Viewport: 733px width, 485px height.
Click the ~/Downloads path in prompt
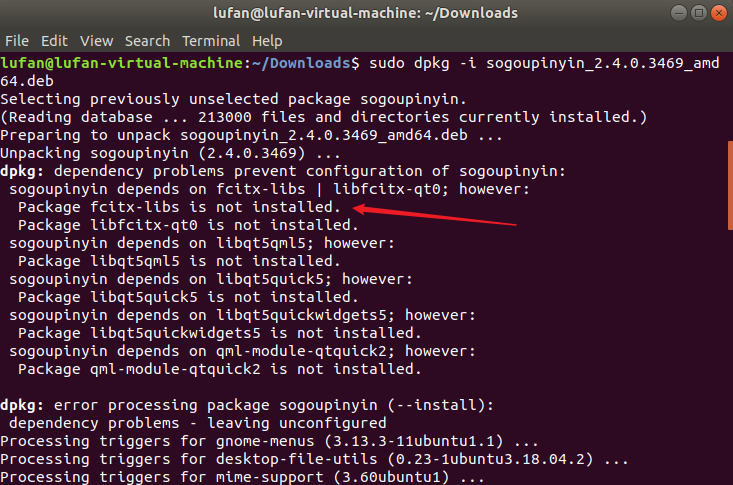(x=301, y=63)
